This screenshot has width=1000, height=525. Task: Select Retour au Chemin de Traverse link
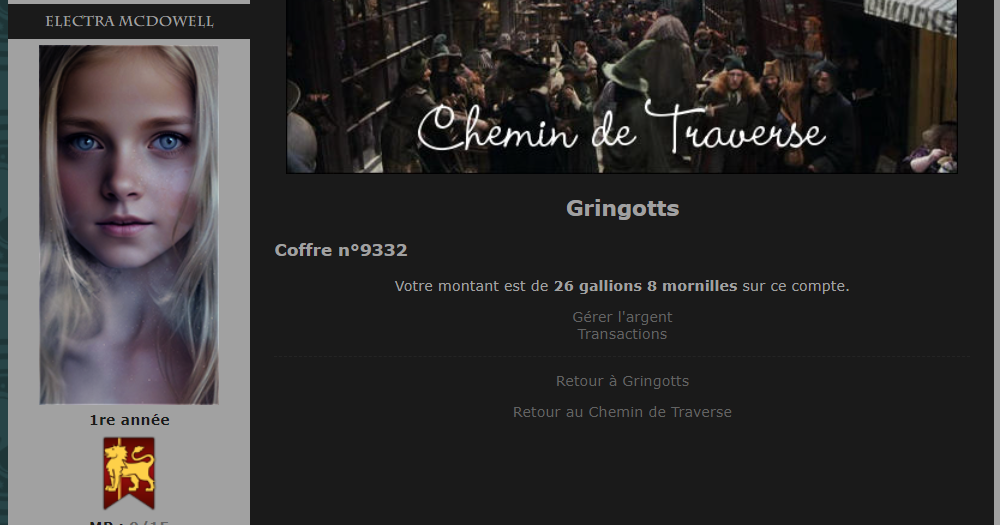click(622, 412)
